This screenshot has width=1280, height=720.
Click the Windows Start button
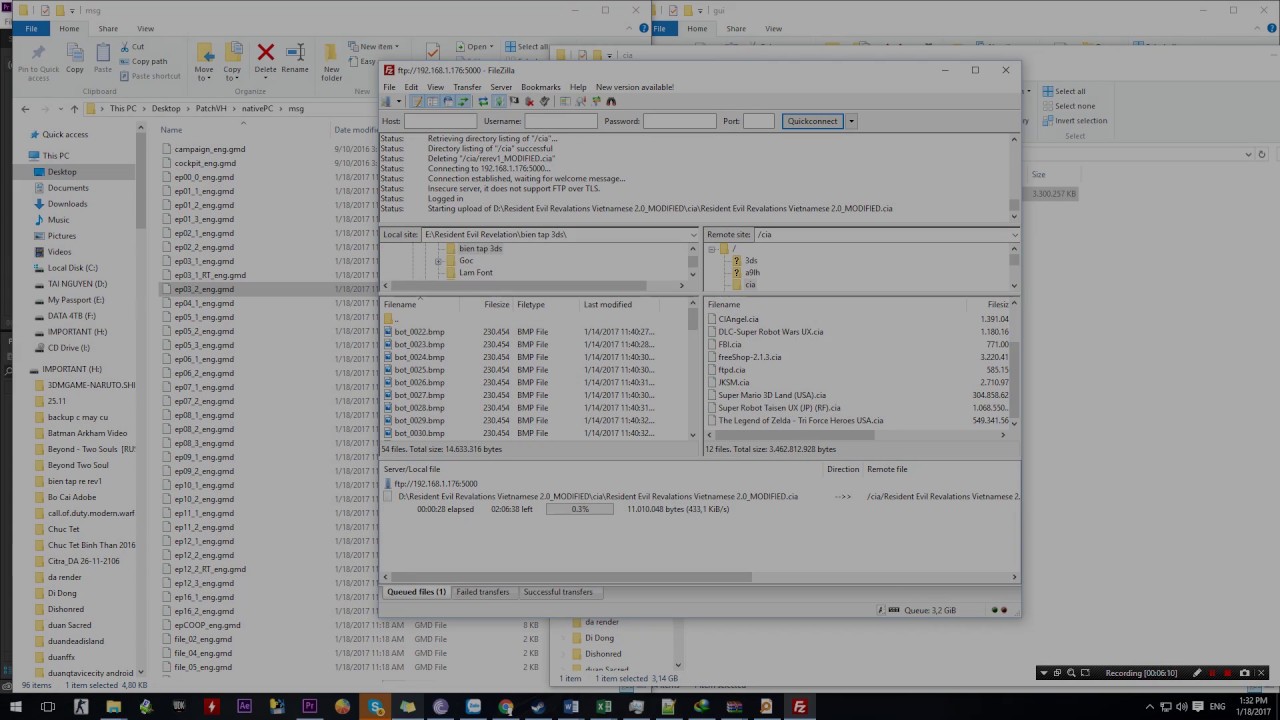pos(15,707)
